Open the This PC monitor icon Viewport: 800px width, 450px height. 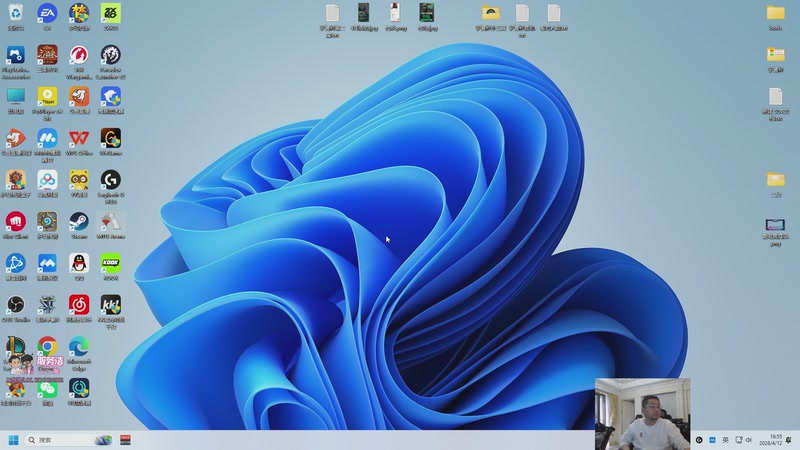(16, 96)
